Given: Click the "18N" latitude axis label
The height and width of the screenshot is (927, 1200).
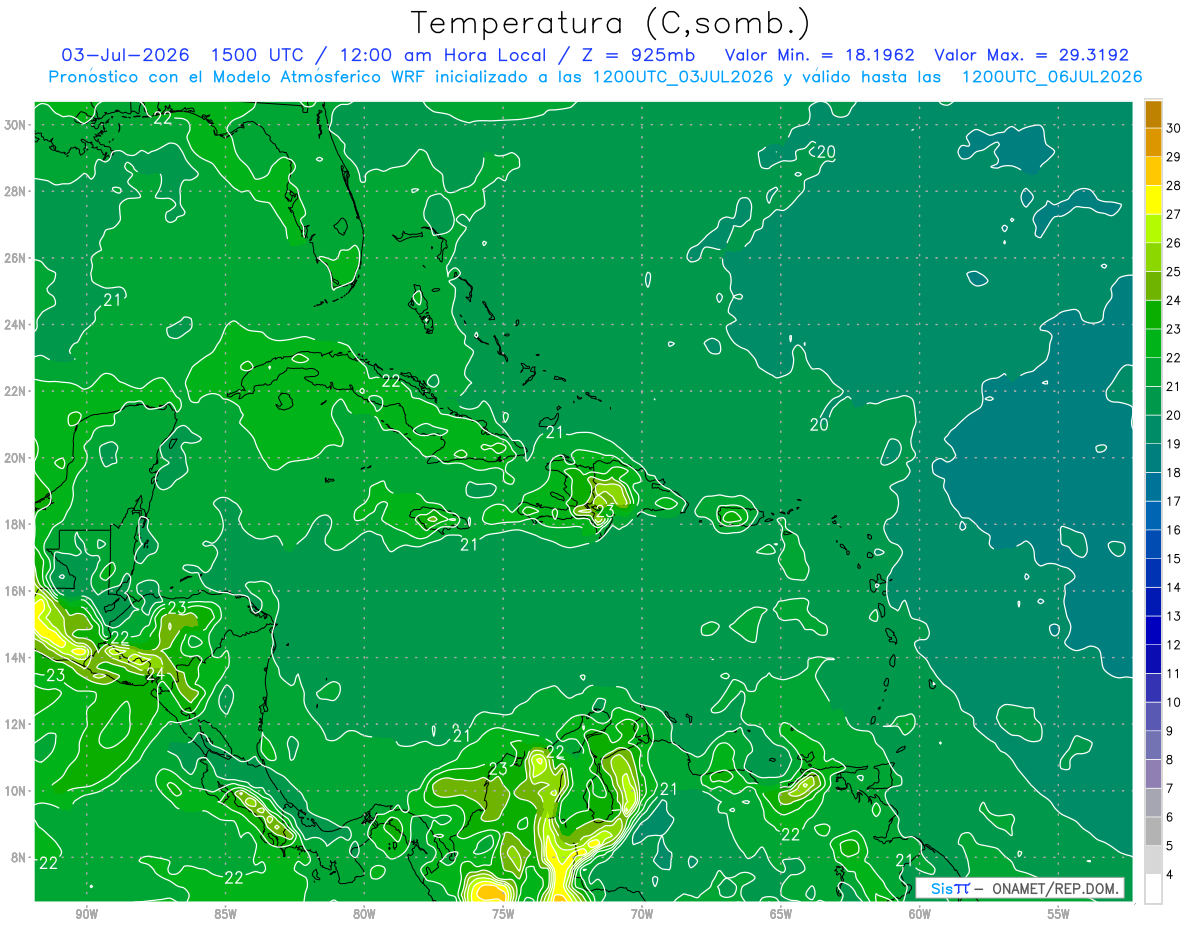Looking at the screenshot, I should [15, 524].
